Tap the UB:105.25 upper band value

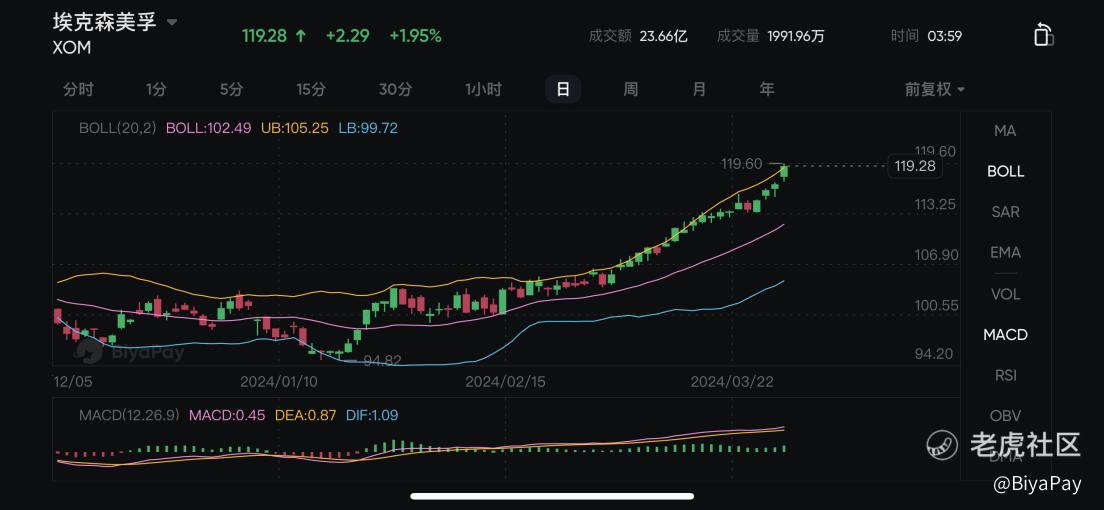pyautogui.click(x=295, y=128)
